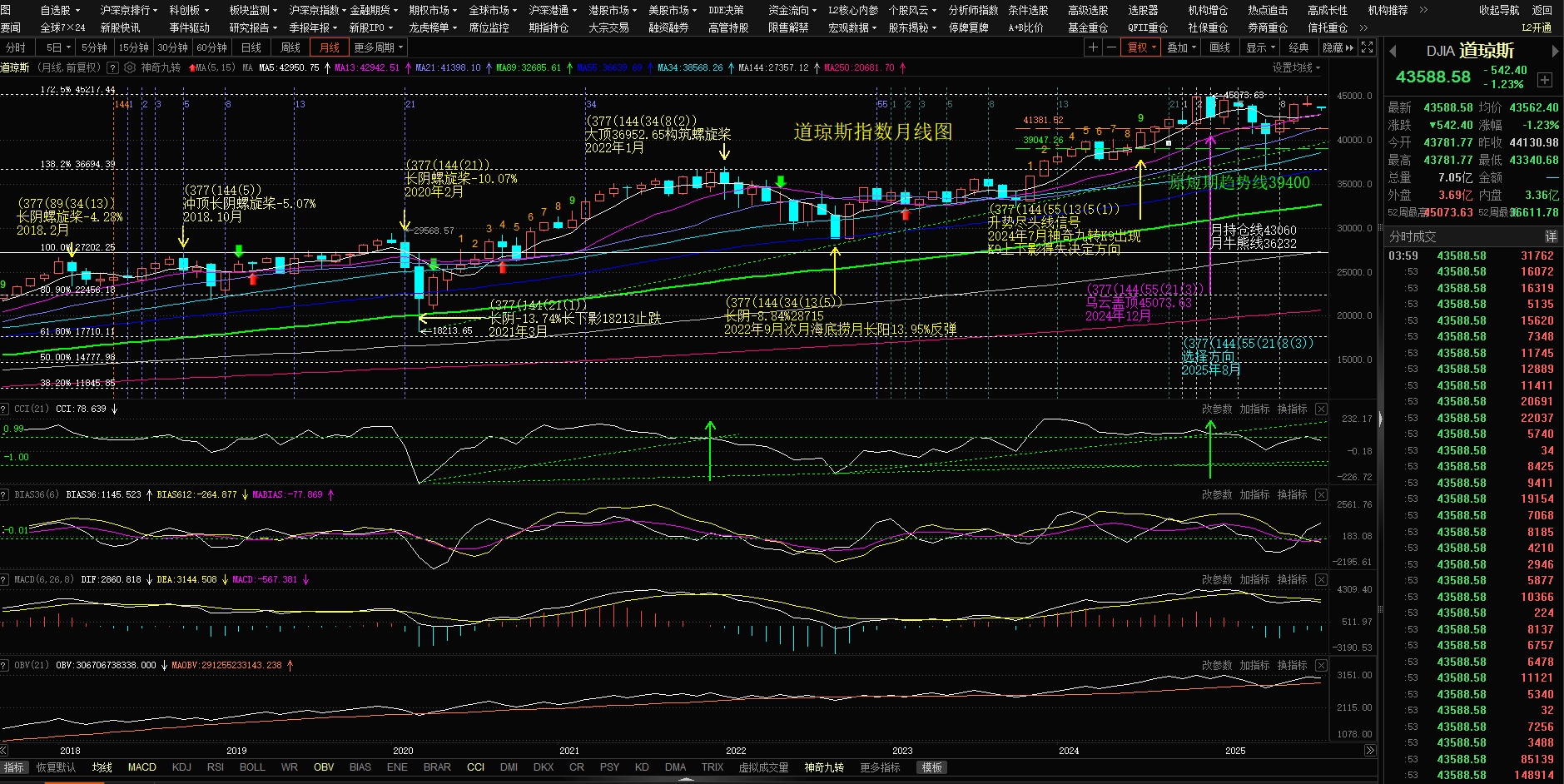Close the CCI indicator panel

point(1321,409)
